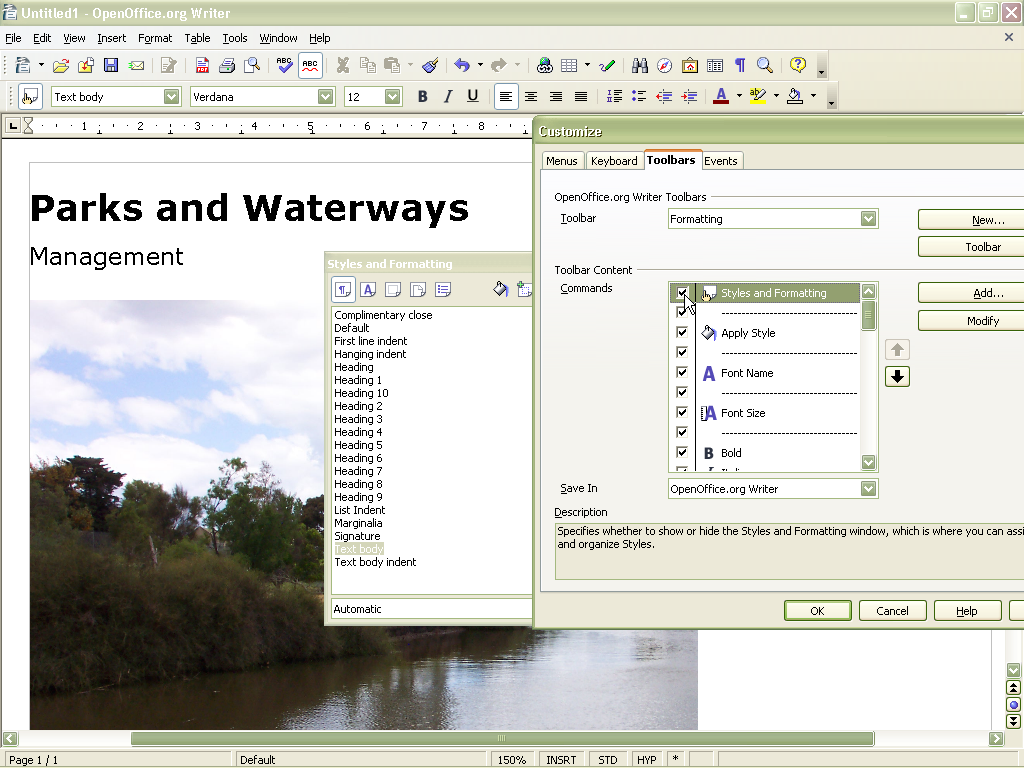Save the document with the floppy disk icon
Viewport: 1024px width, 768px height.
pos(111,65)
